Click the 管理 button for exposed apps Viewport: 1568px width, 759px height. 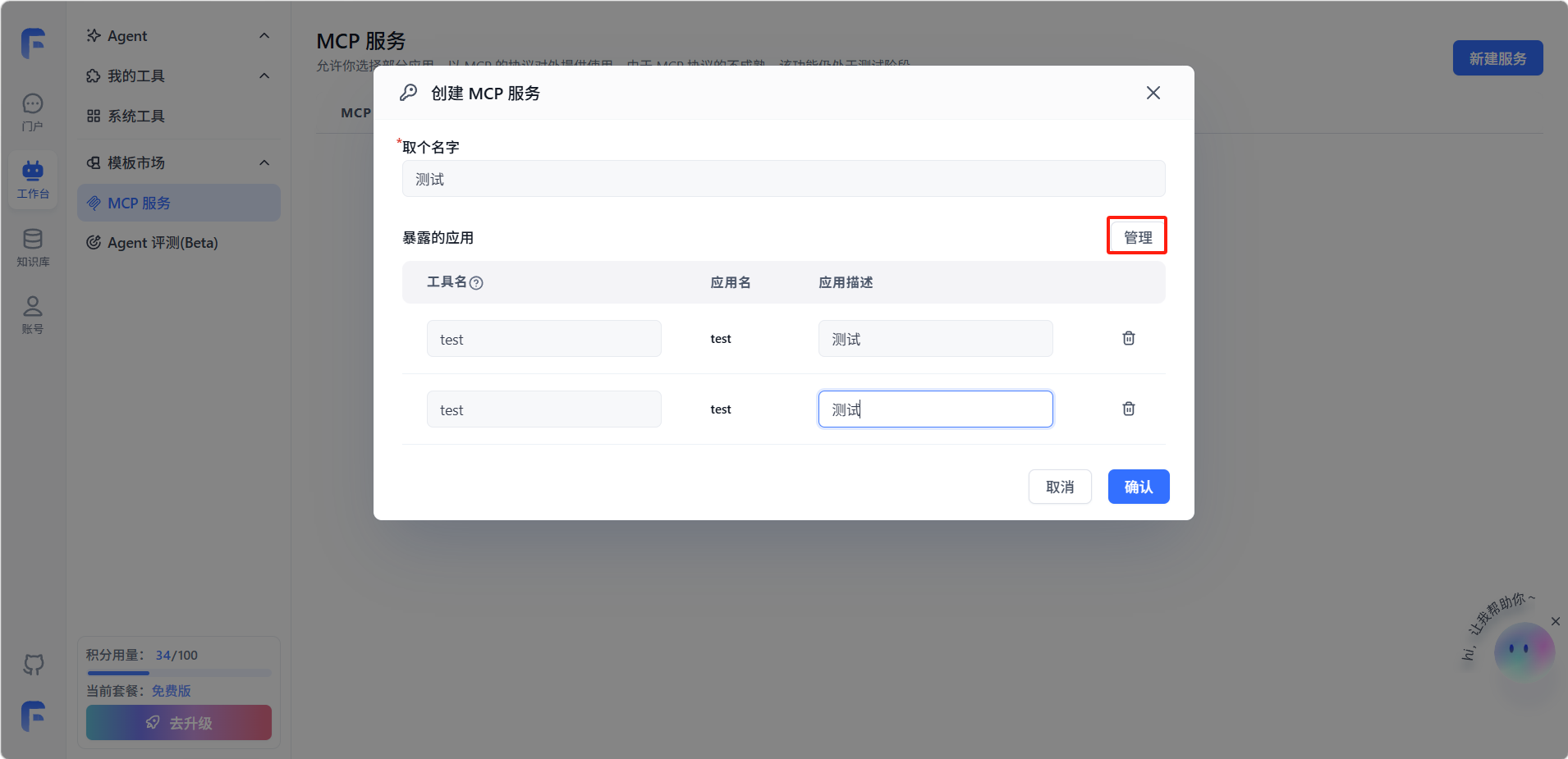[x=1137, y=237]
